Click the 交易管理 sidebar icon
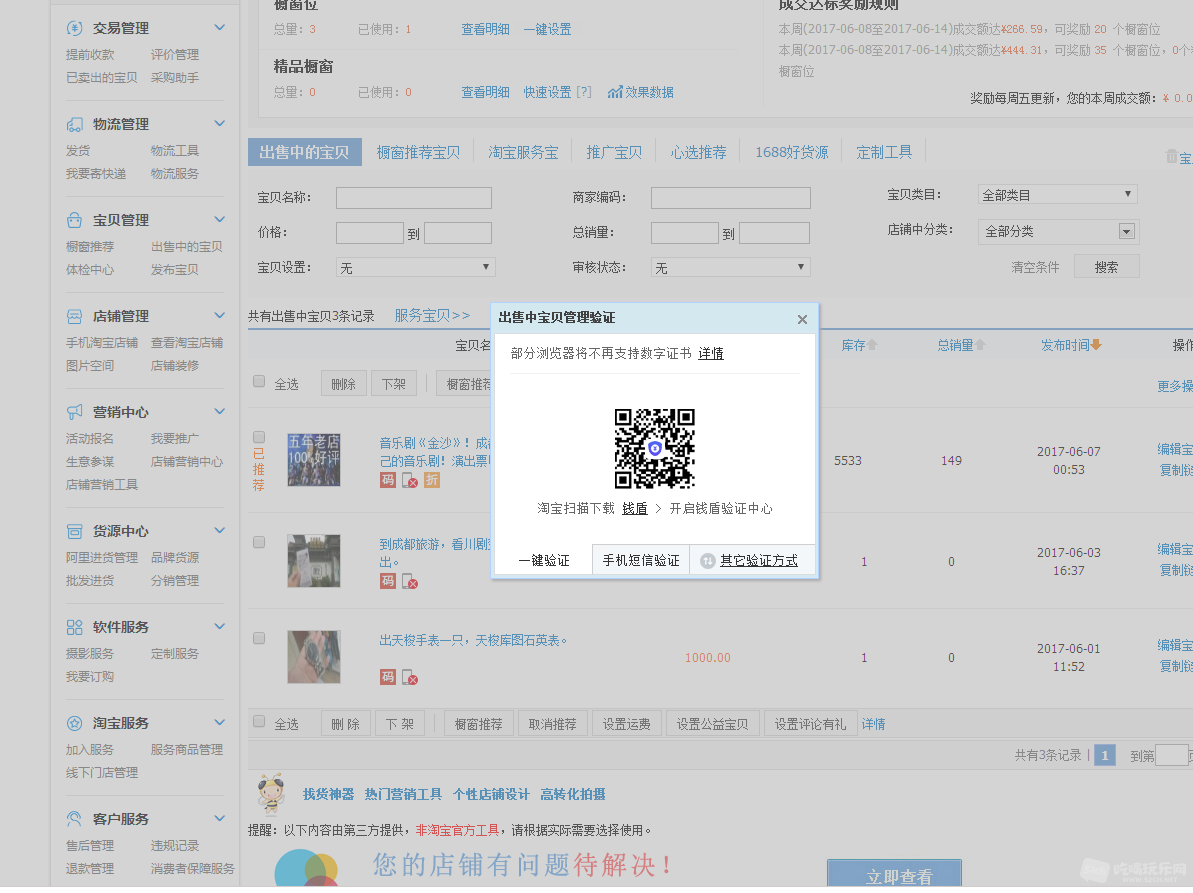The height and width of the screenshot is (893, 1193). 75,28
